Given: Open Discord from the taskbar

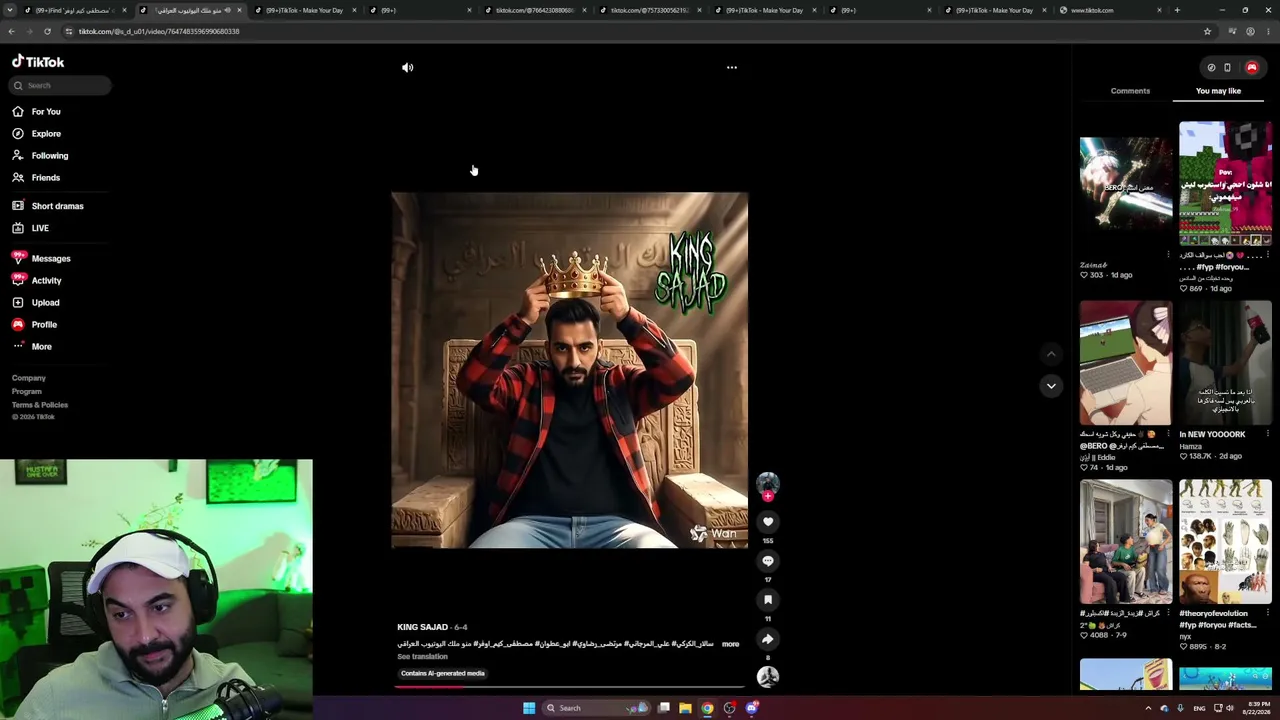Looking at the screenshot, I should pos(752,708).
